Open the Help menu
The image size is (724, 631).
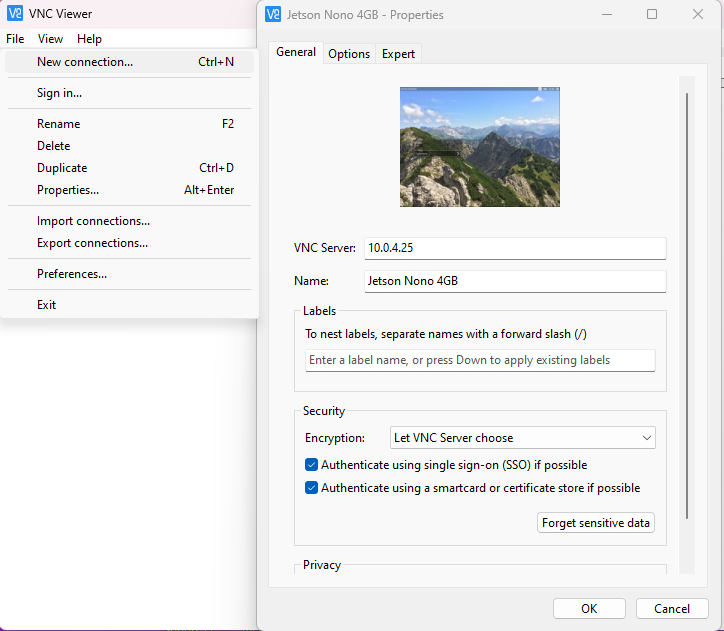(x=89, y=39)
